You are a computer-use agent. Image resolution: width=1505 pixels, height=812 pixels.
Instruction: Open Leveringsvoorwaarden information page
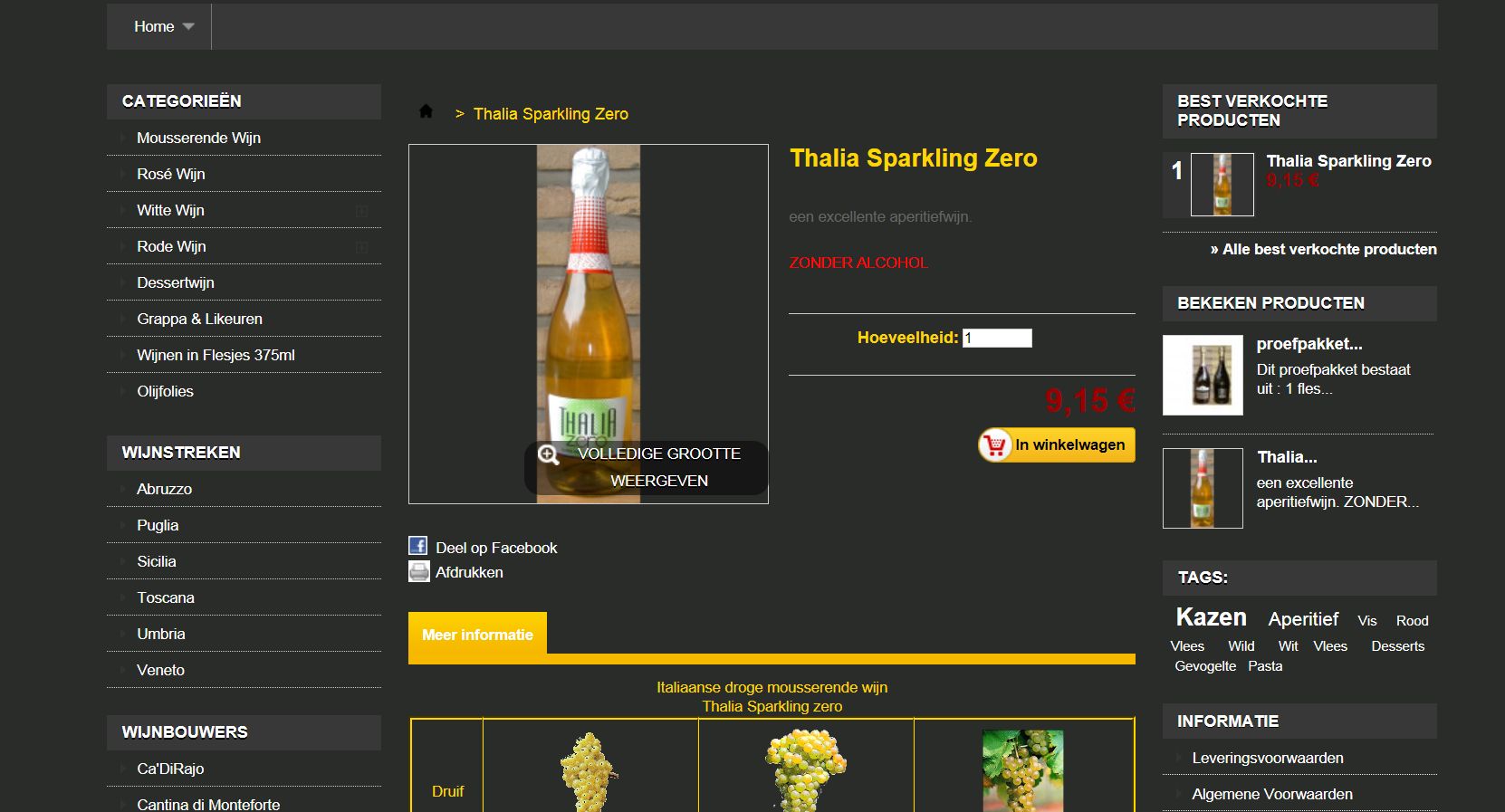click(1268, 758)
